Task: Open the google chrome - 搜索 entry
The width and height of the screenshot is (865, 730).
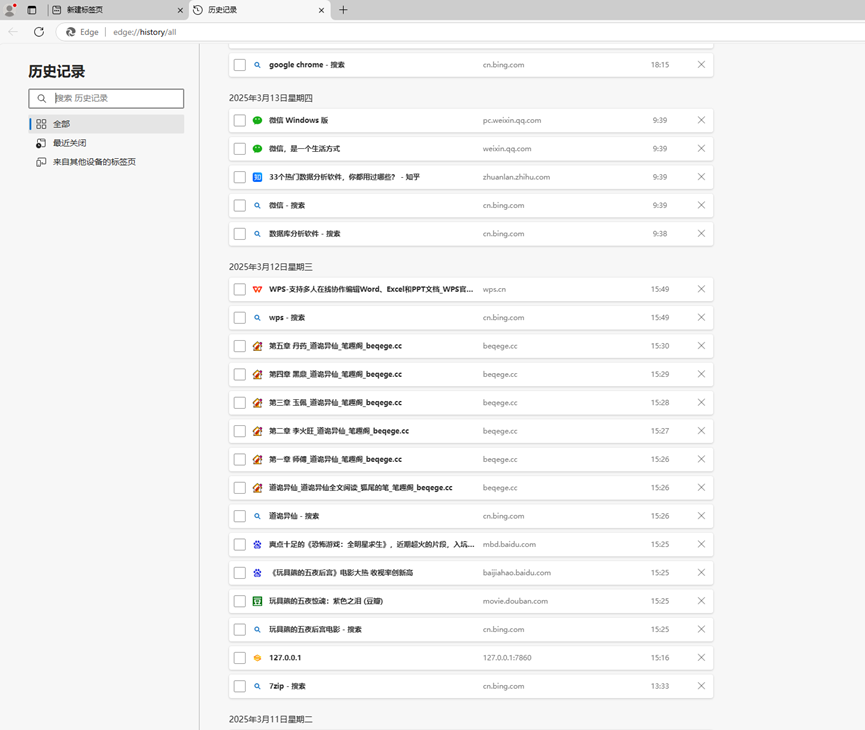Action: 307,65
